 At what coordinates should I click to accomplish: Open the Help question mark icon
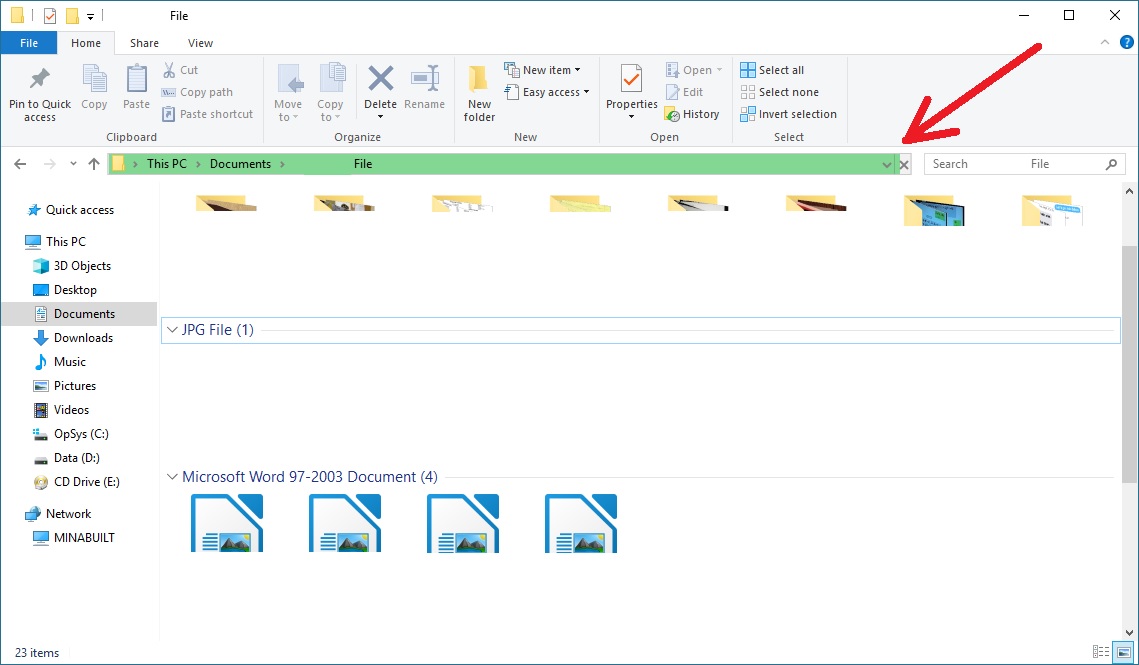pos(1127,43)
